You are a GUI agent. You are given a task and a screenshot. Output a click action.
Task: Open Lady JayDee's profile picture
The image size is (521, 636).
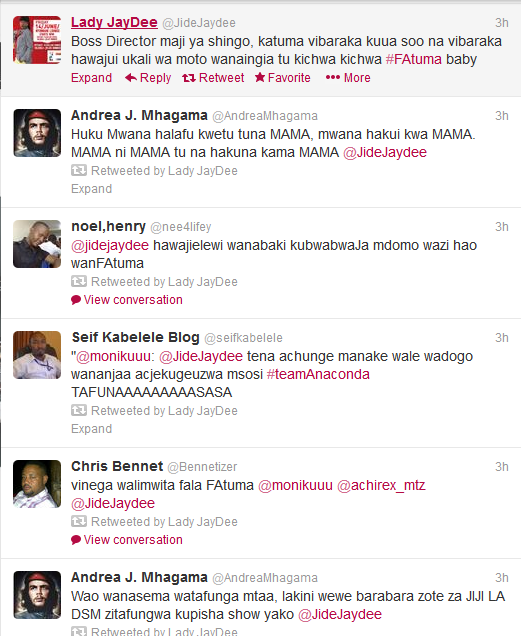tap(37, 40)
